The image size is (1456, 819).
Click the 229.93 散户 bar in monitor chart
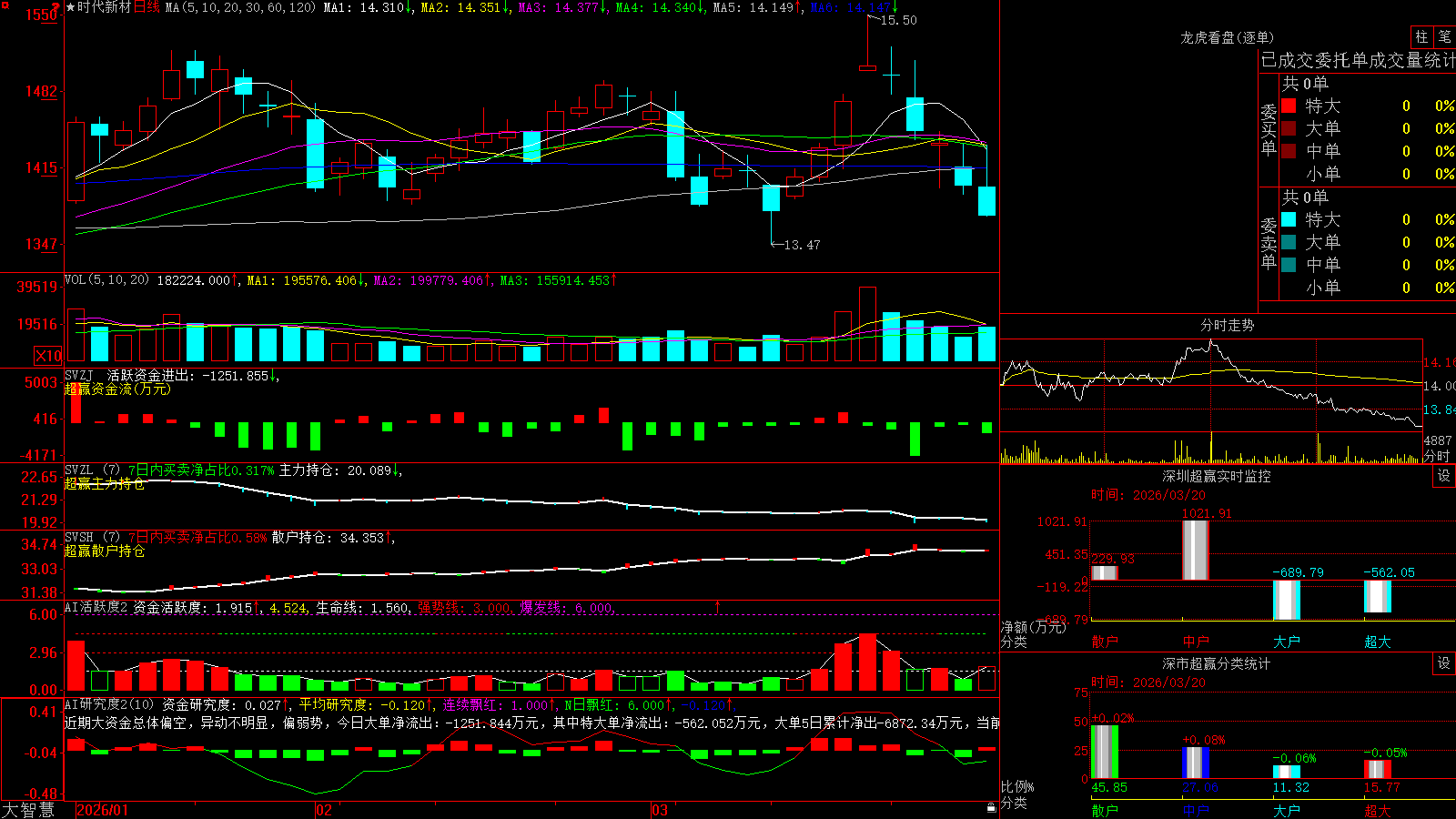[x=1104, y=572]
